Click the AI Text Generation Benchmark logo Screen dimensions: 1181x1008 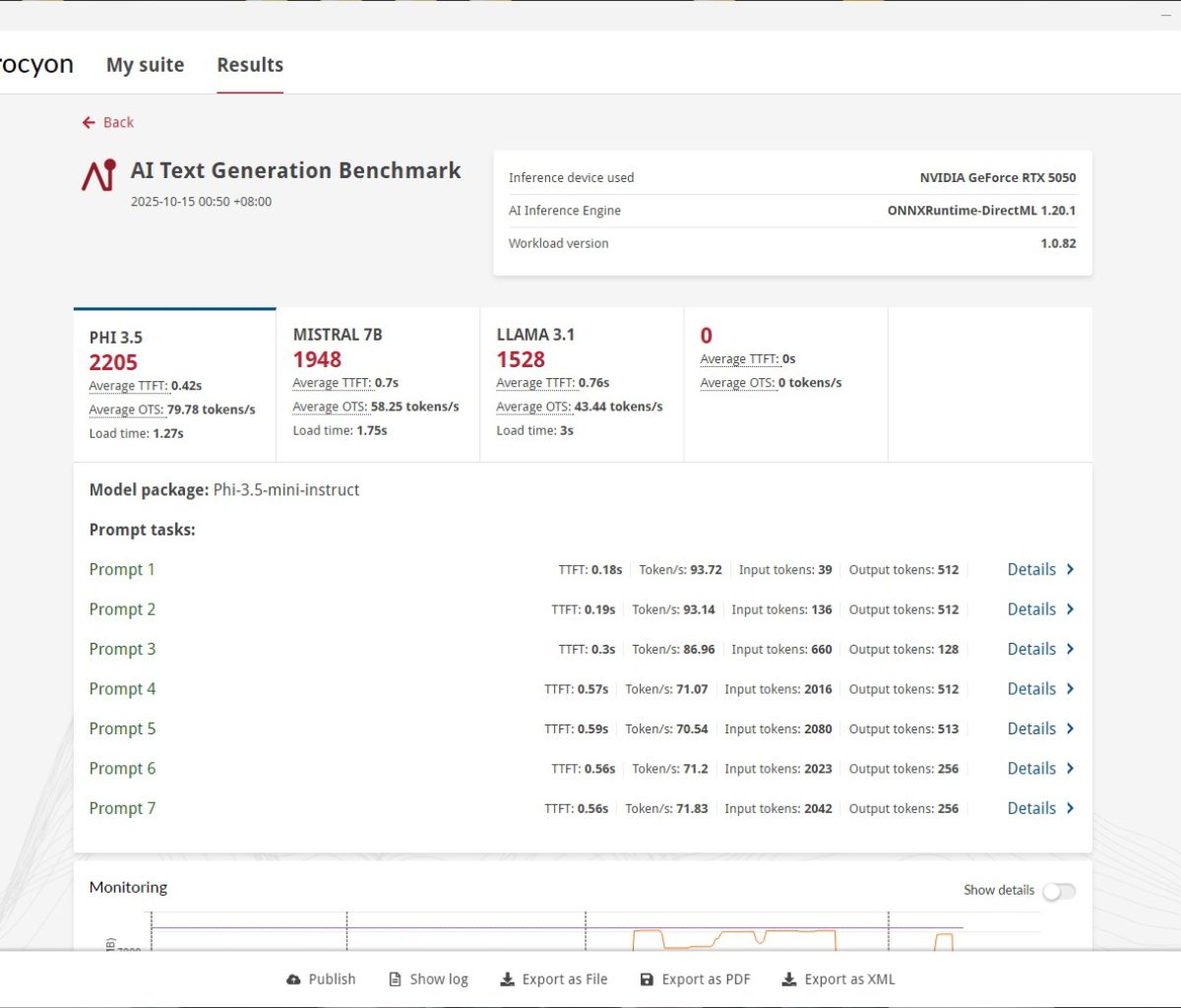99,175
